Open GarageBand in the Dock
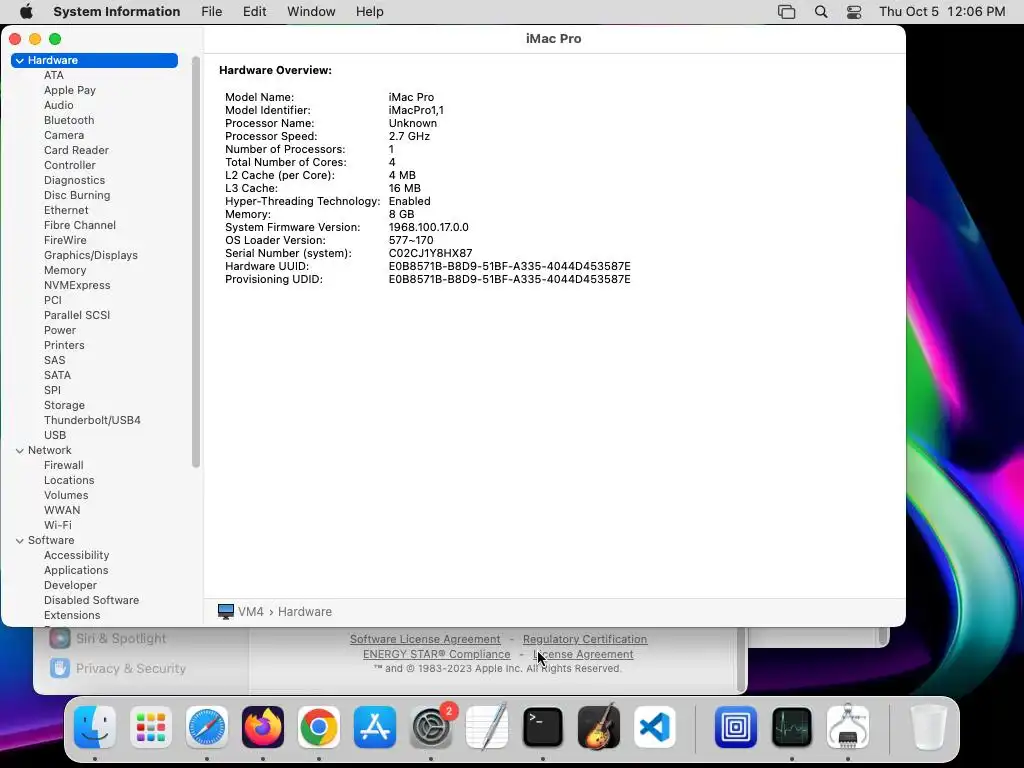This screenshot has height=768, width=1024. pyautogui.click(x=599, y=727)
